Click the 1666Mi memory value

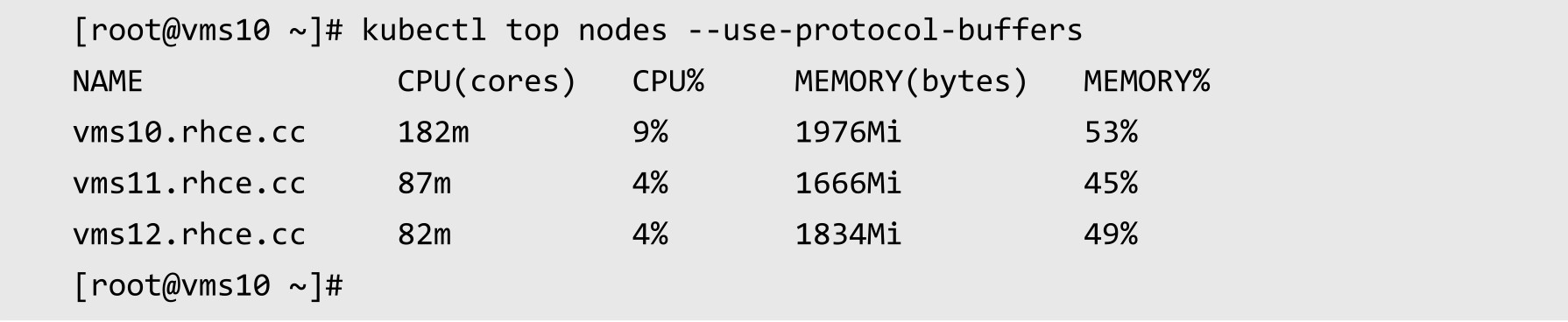(x=848, y=183)
